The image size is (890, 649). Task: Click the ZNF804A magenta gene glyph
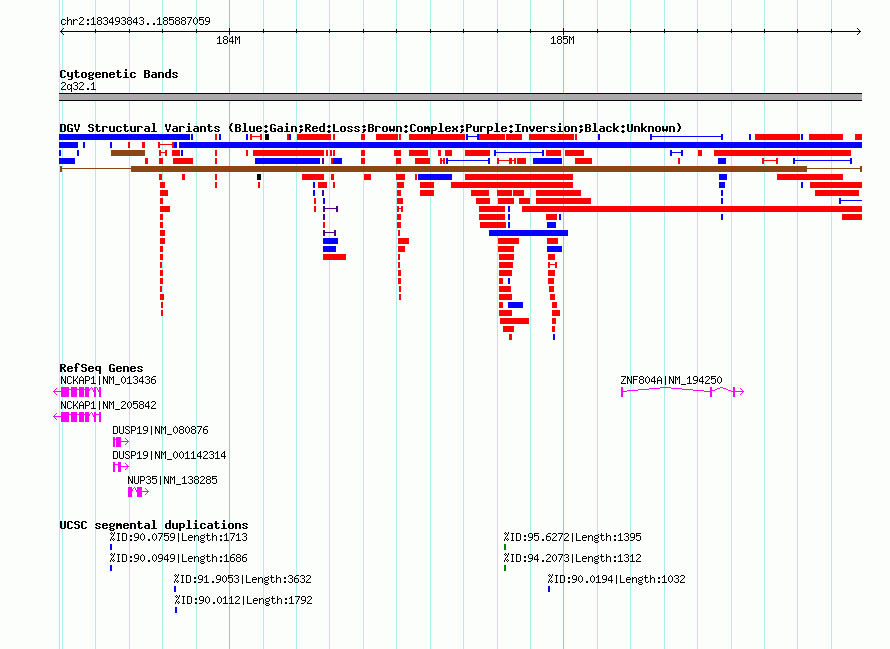point(682,392)
